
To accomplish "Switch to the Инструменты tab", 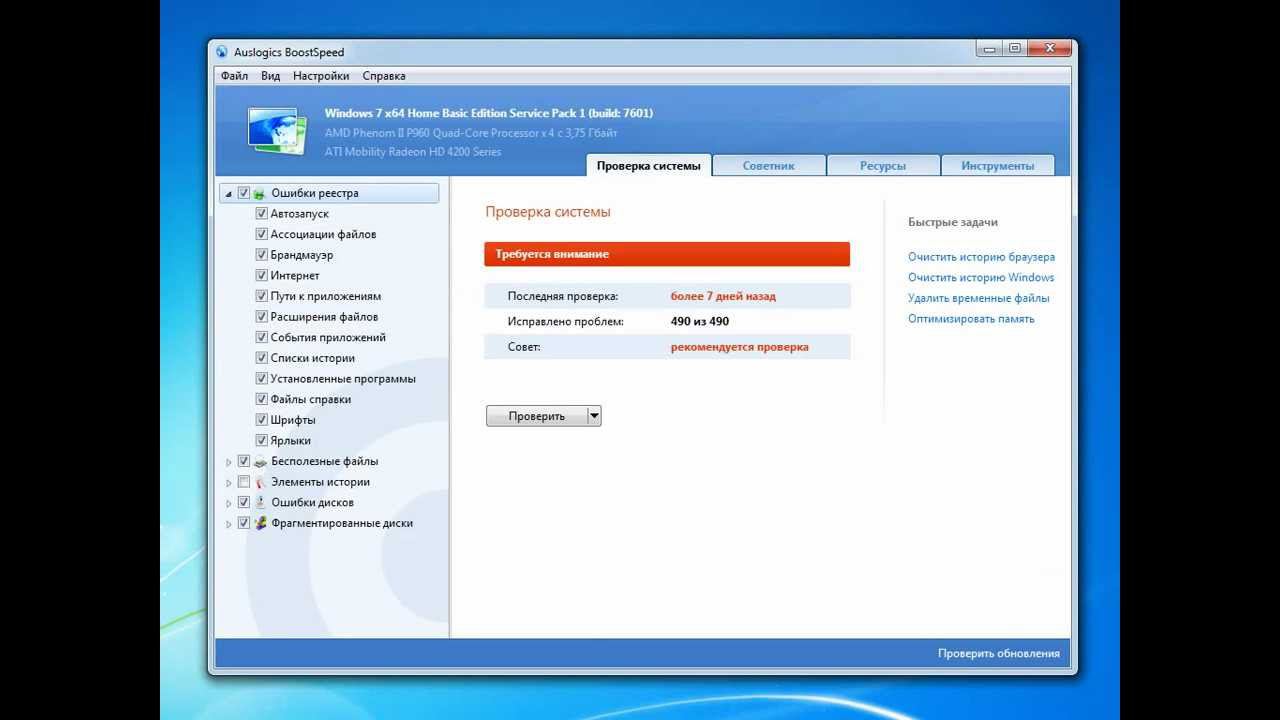I will pos(997,166).
